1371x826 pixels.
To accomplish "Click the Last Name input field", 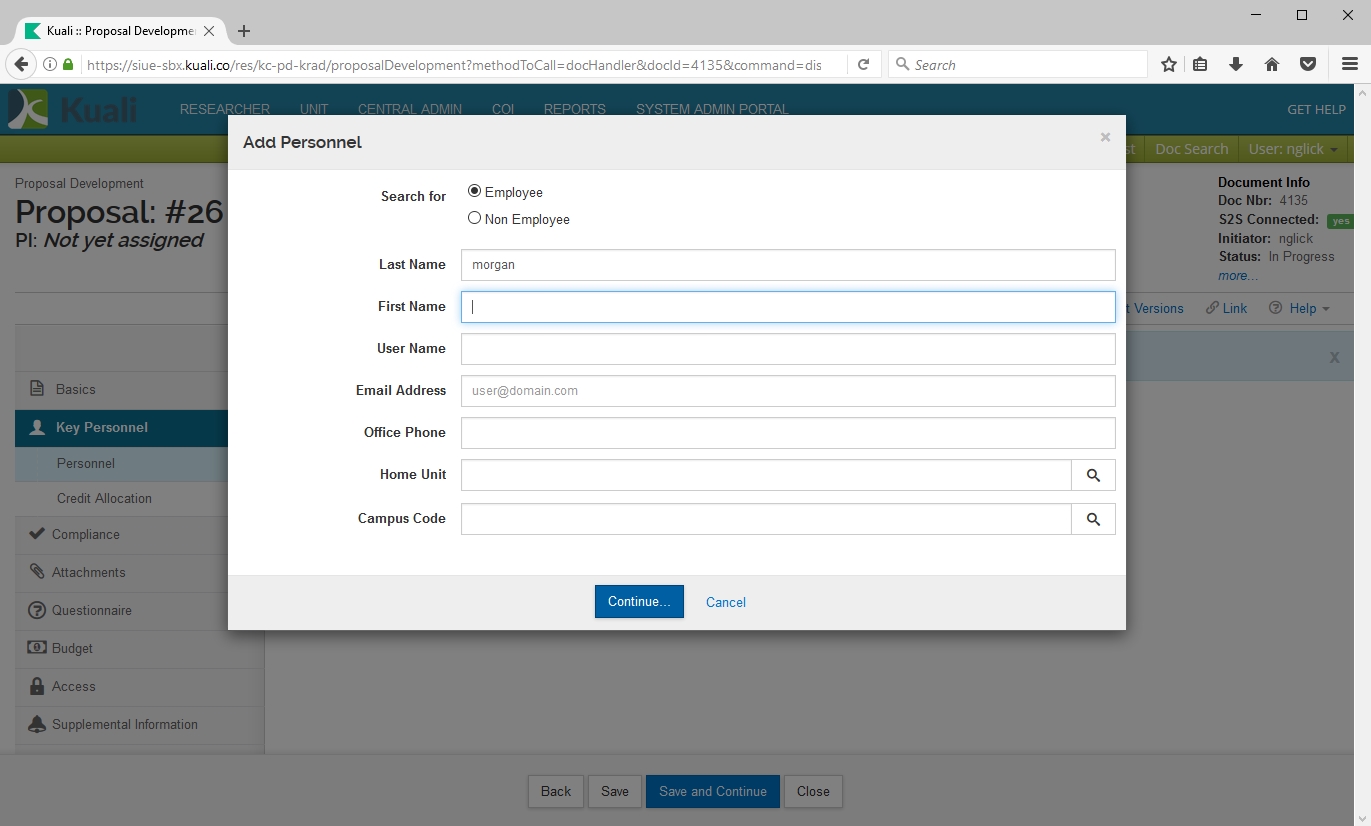I will click(x=787, y=265).
